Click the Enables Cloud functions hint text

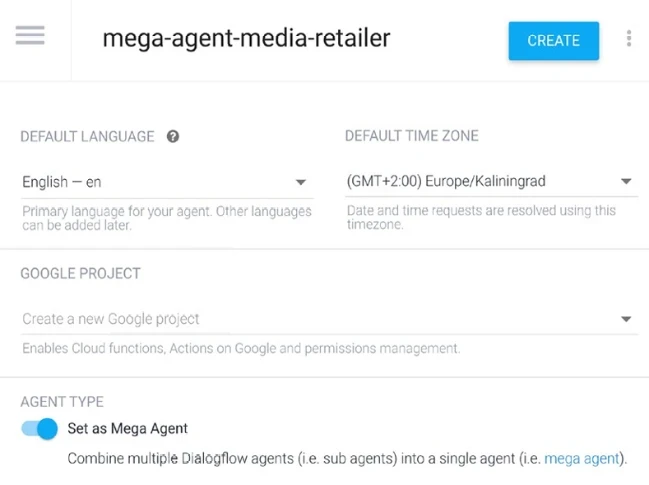(x=241, y=348)
